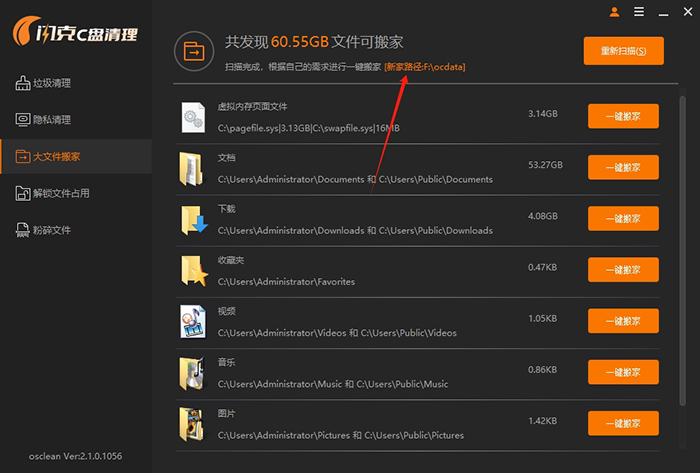
Task: Click the Music folder path text
Action: click(333, 384)
